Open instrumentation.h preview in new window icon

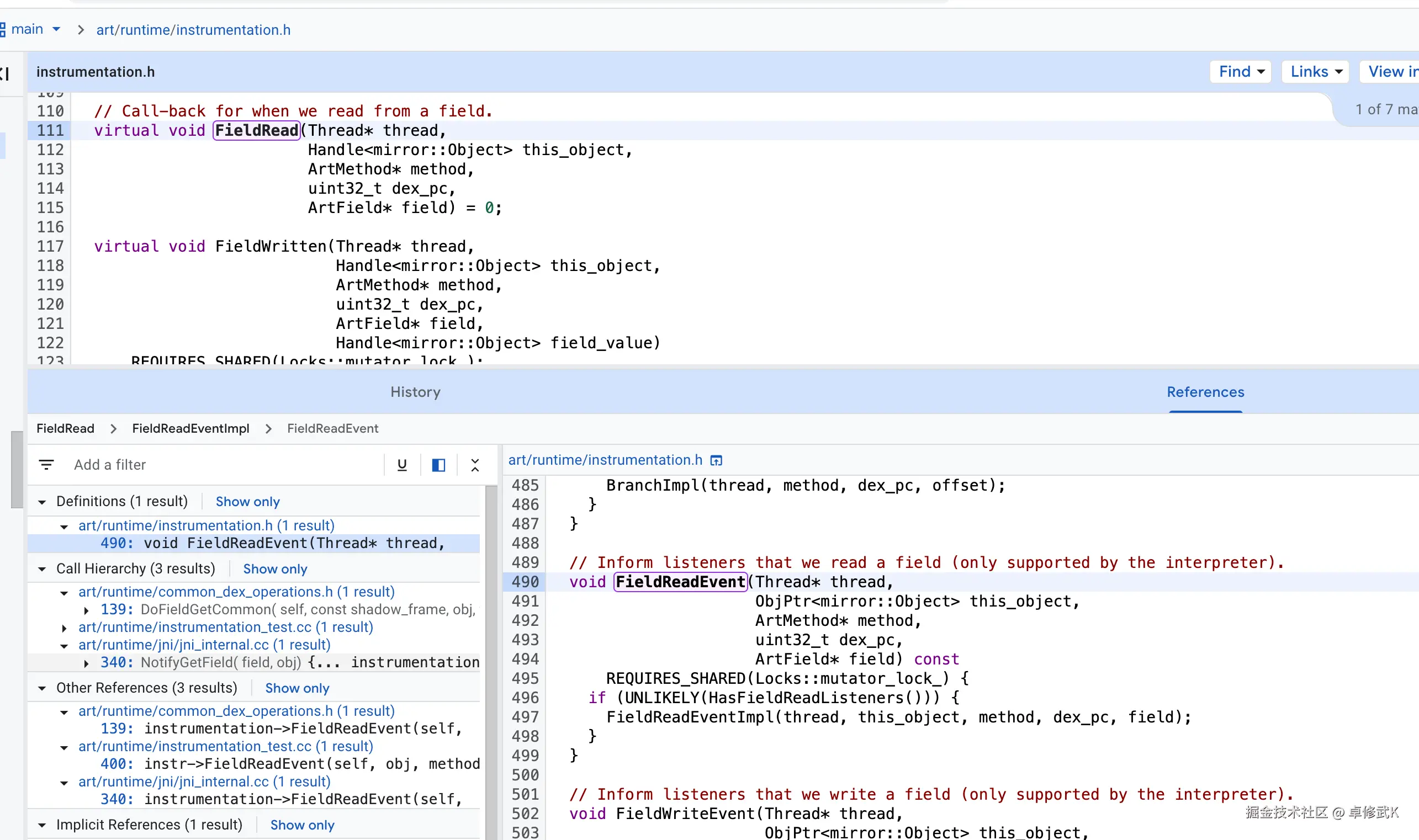click(716, 460)
